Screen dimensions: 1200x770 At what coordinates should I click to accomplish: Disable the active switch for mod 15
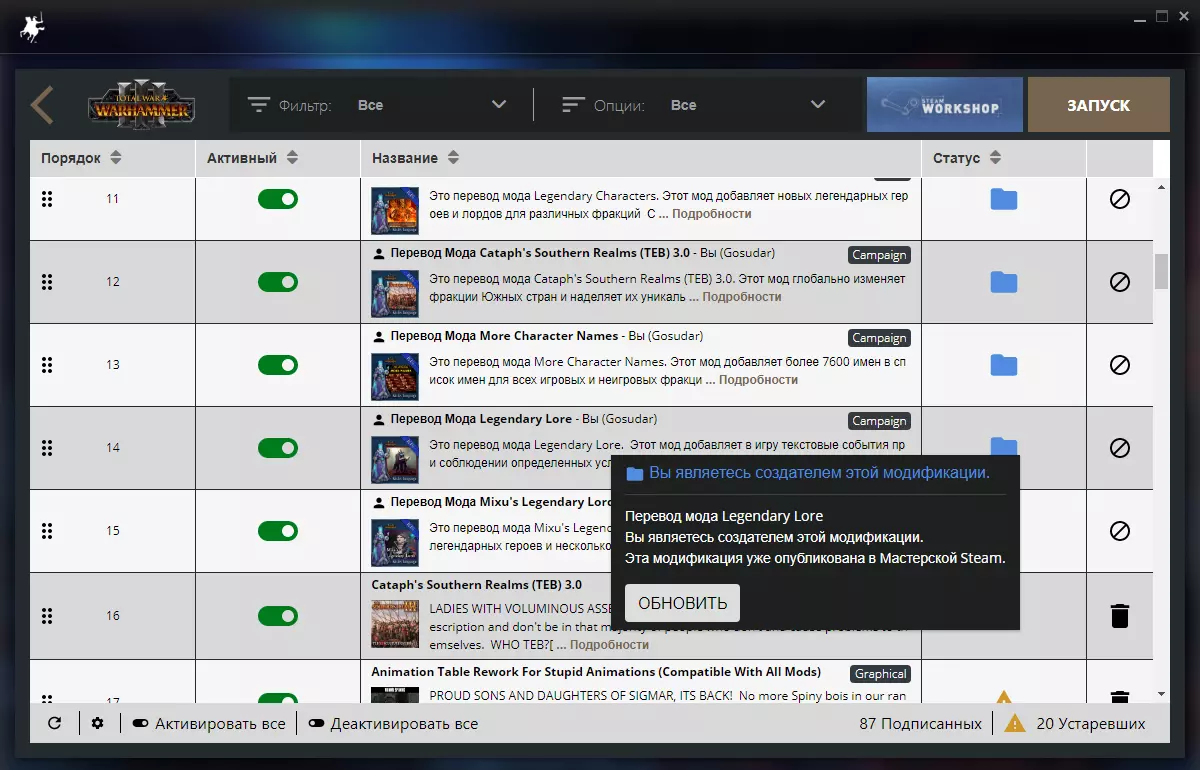pos(278,531)
